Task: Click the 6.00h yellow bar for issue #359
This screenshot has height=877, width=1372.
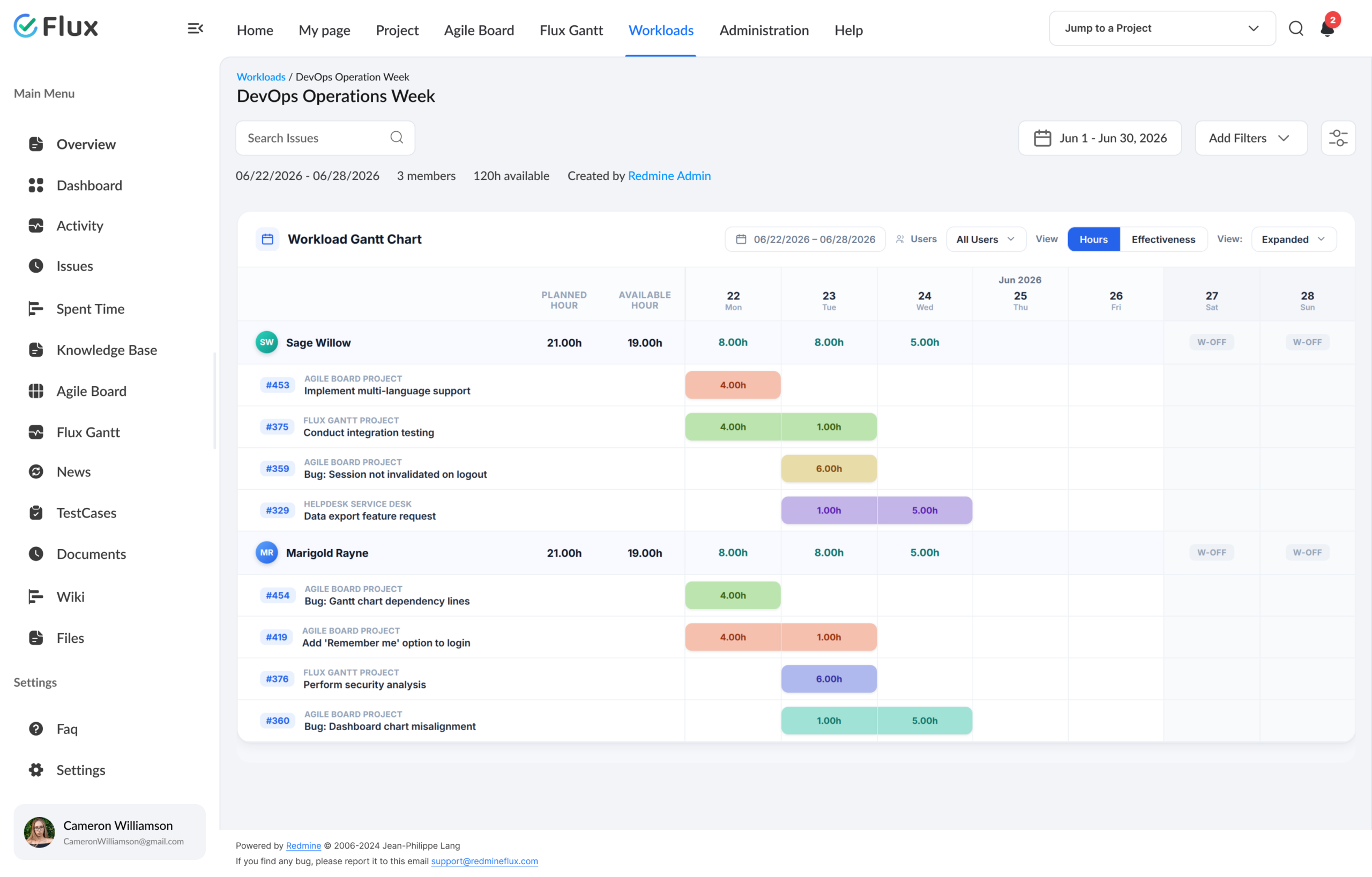Action: (829, 469)
